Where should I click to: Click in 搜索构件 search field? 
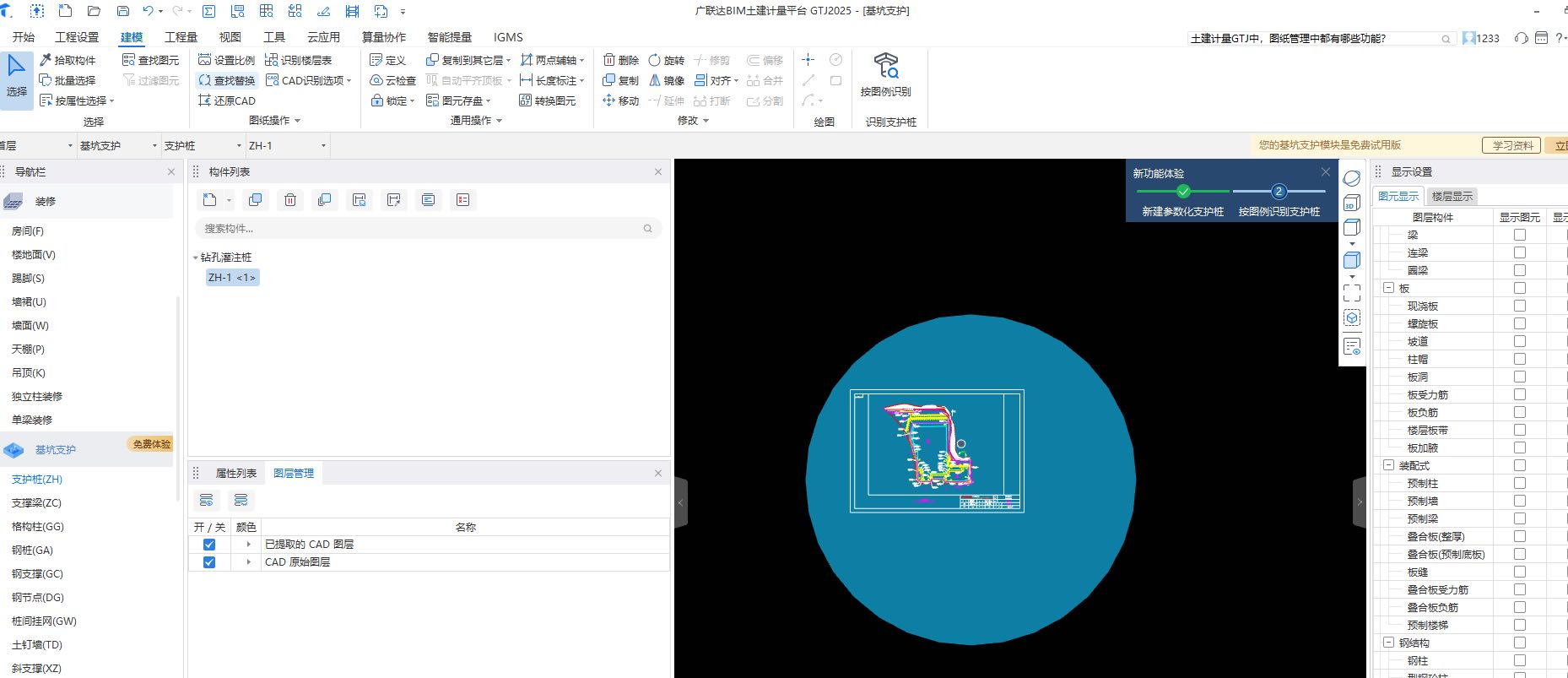[428, 229]
